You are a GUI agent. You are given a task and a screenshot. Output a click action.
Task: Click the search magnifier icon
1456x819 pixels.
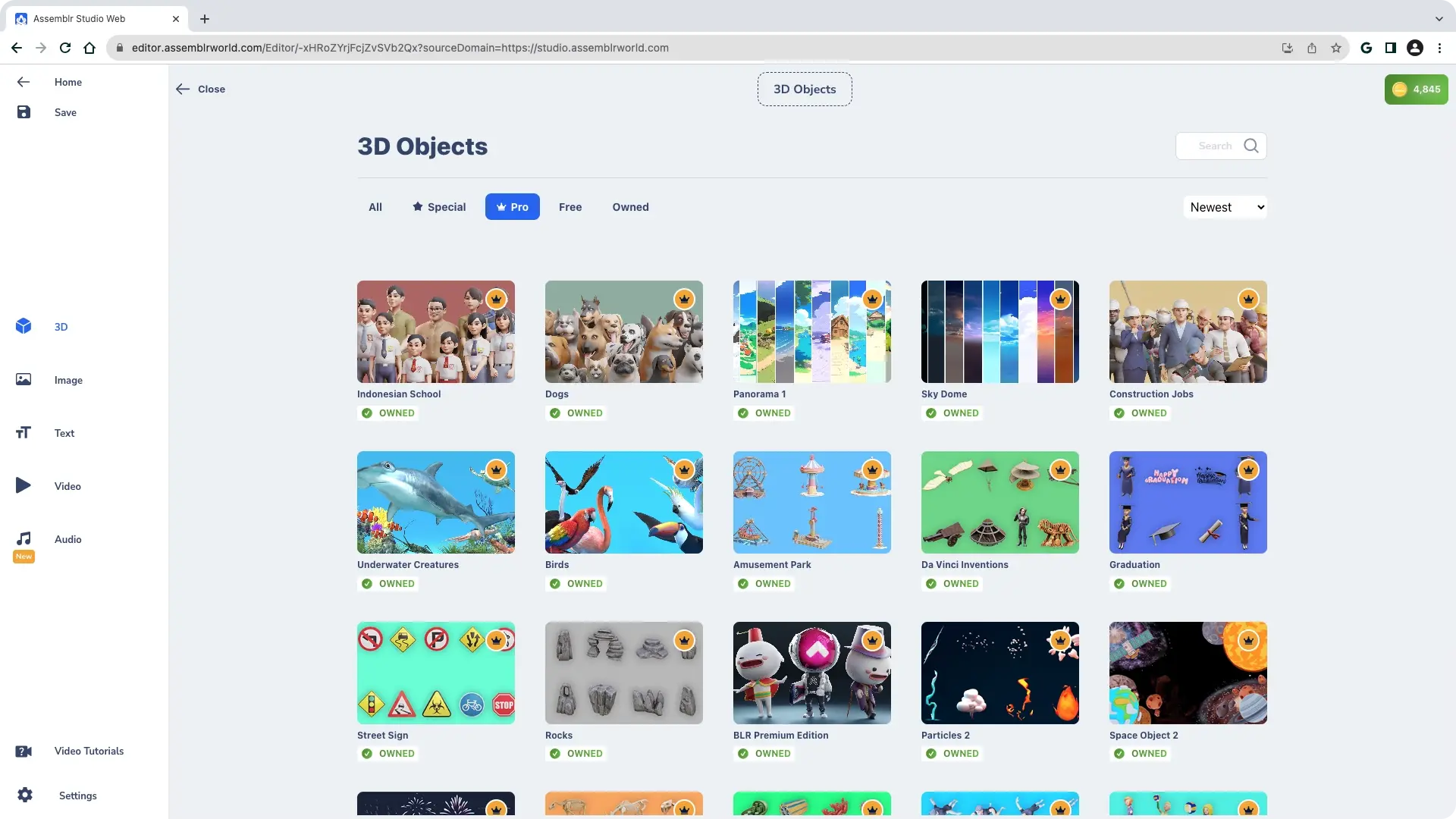coord(1251,146)
